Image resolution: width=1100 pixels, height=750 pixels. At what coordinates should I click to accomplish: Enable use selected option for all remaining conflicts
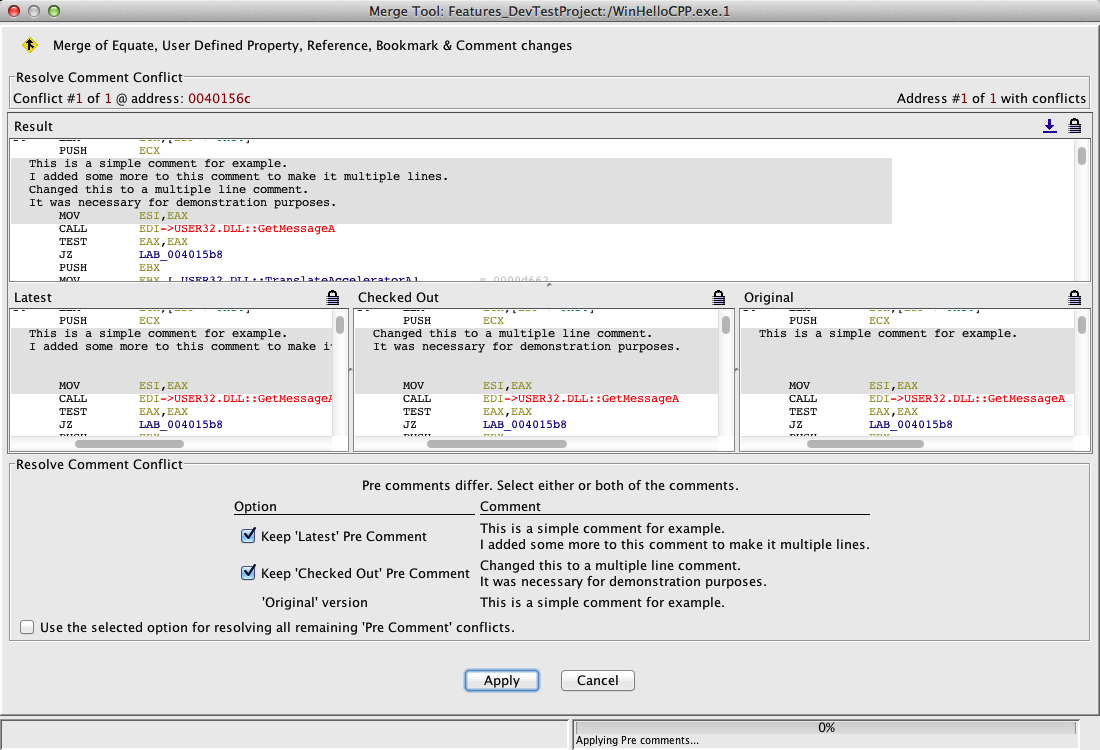[x=27, y=628]
